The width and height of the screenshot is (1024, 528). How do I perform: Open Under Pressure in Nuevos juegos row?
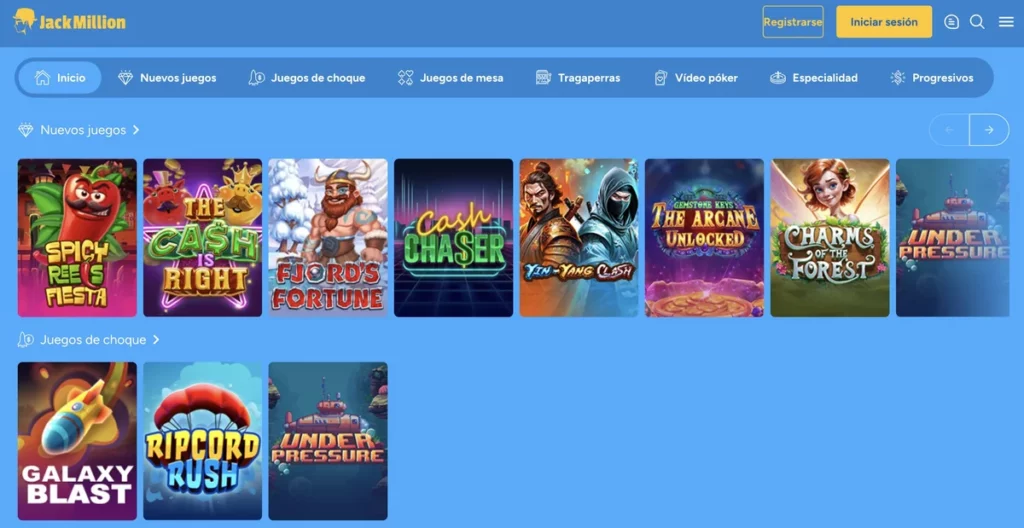point(952,238)
